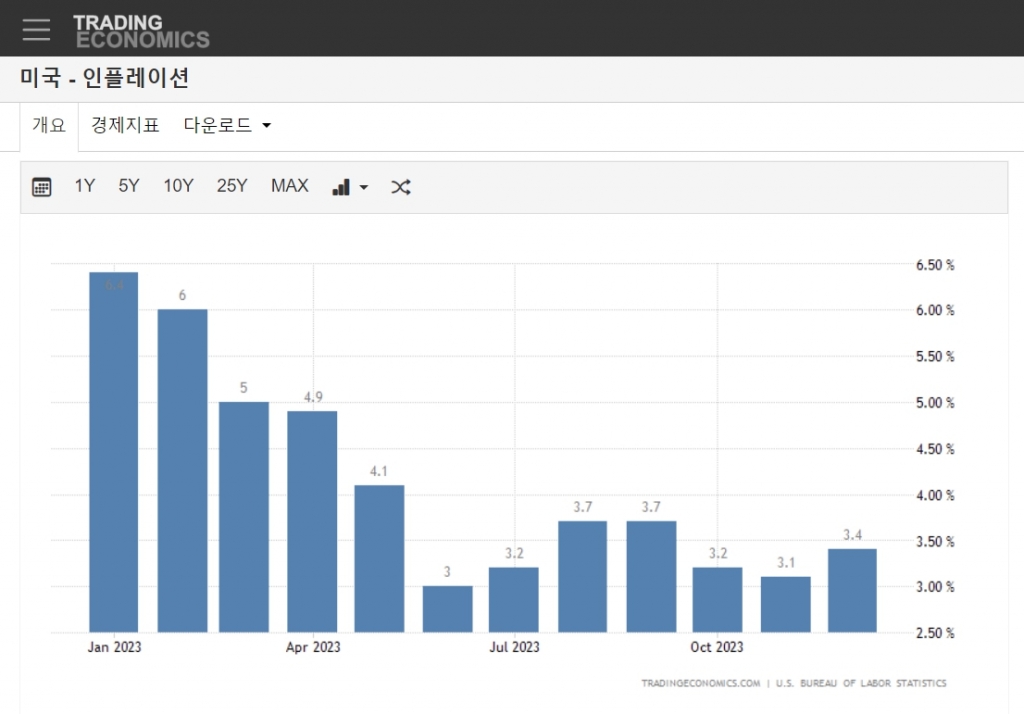Click the Jan 2023 bar showing 6.4
The height and width of the screenshot is (714, 1024).
[x=113, y=452]
